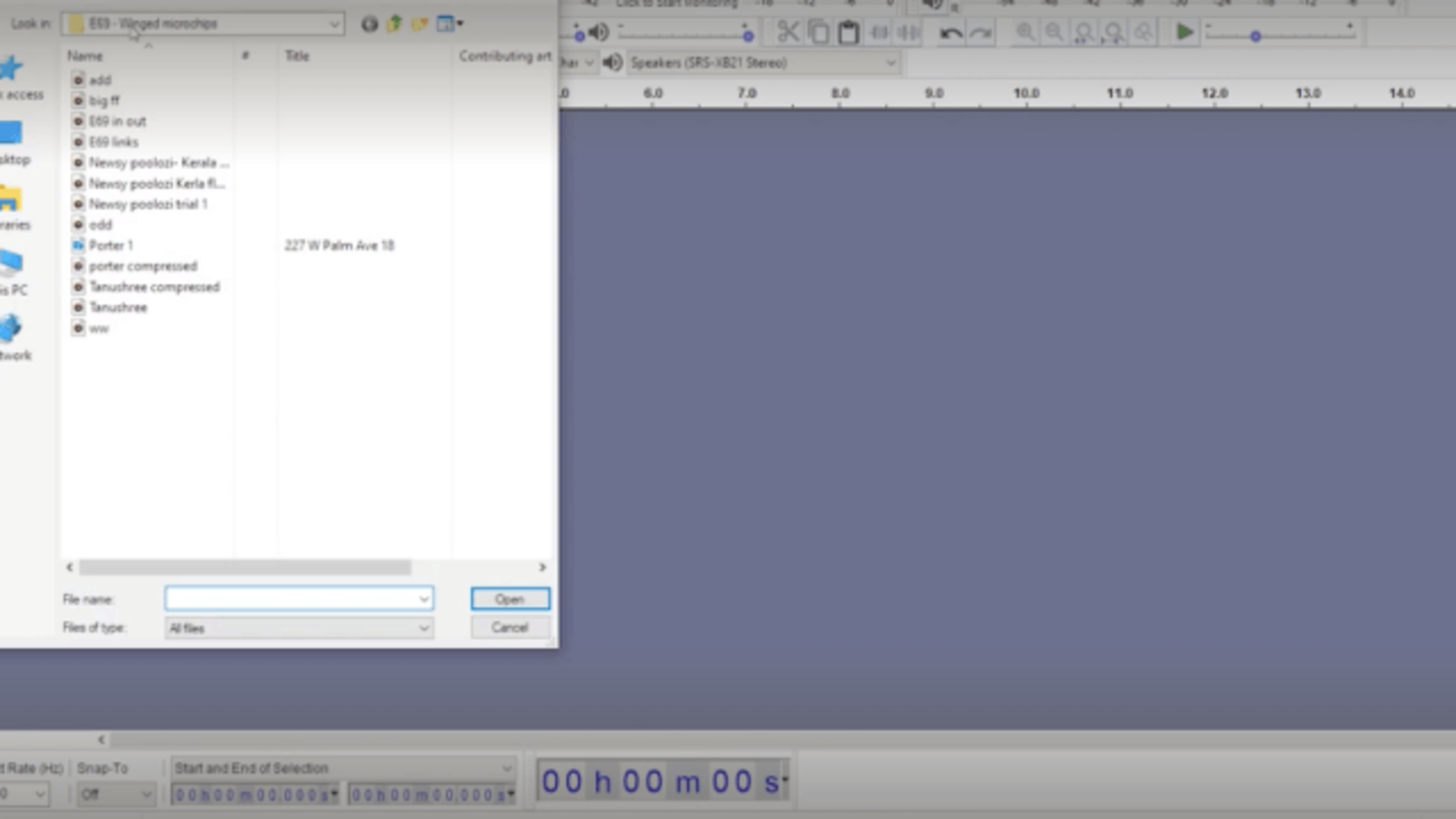Image resolution: width=1456 pixels, height=819 pixels.
Task: Create new folder icon in dialog
Action: 419,23
